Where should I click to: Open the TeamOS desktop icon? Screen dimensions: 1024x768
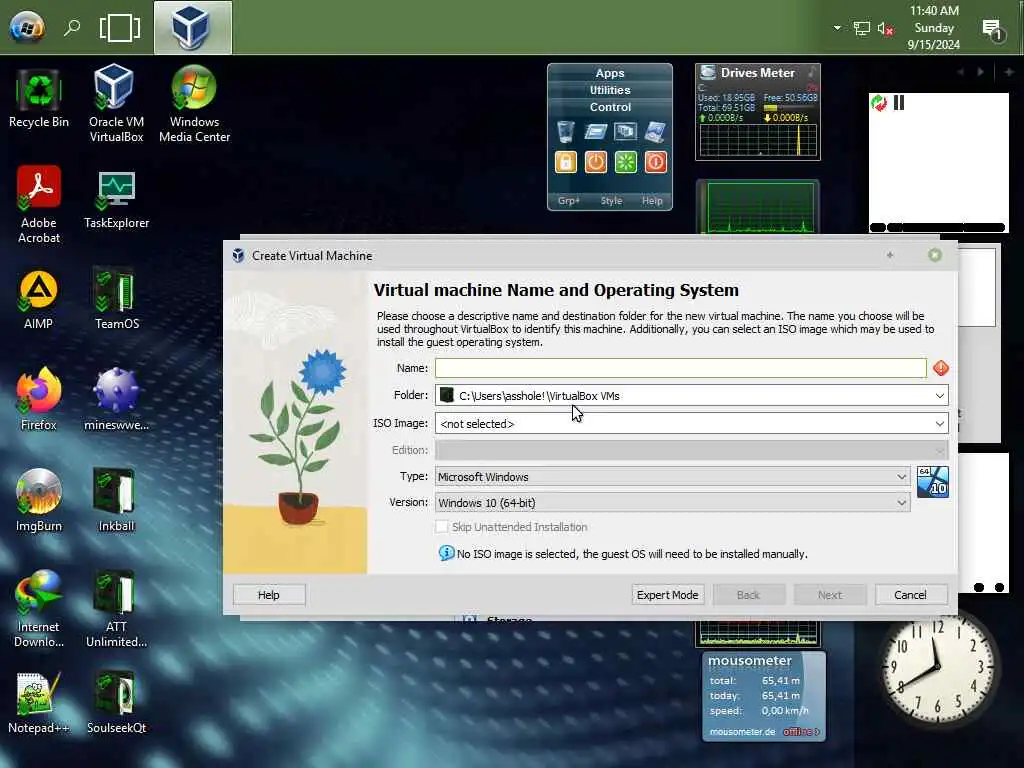tap(116, 298)
